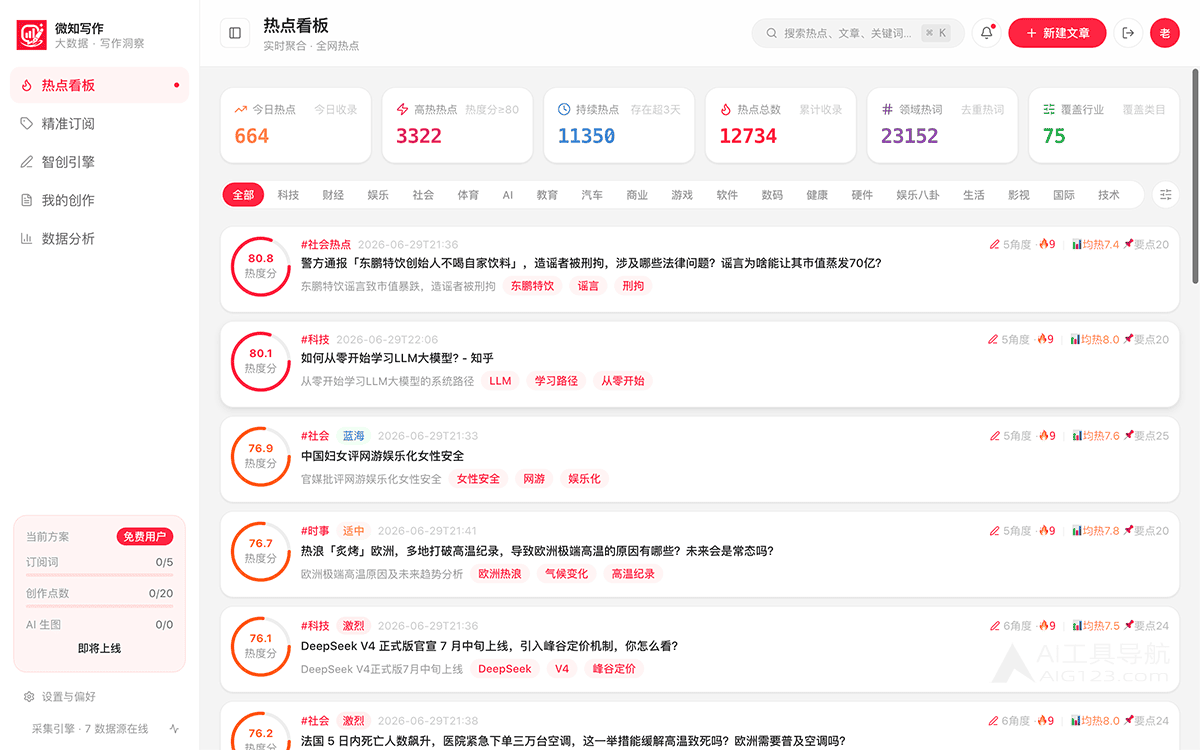Click the 即将上线 text

pos(99,648)
